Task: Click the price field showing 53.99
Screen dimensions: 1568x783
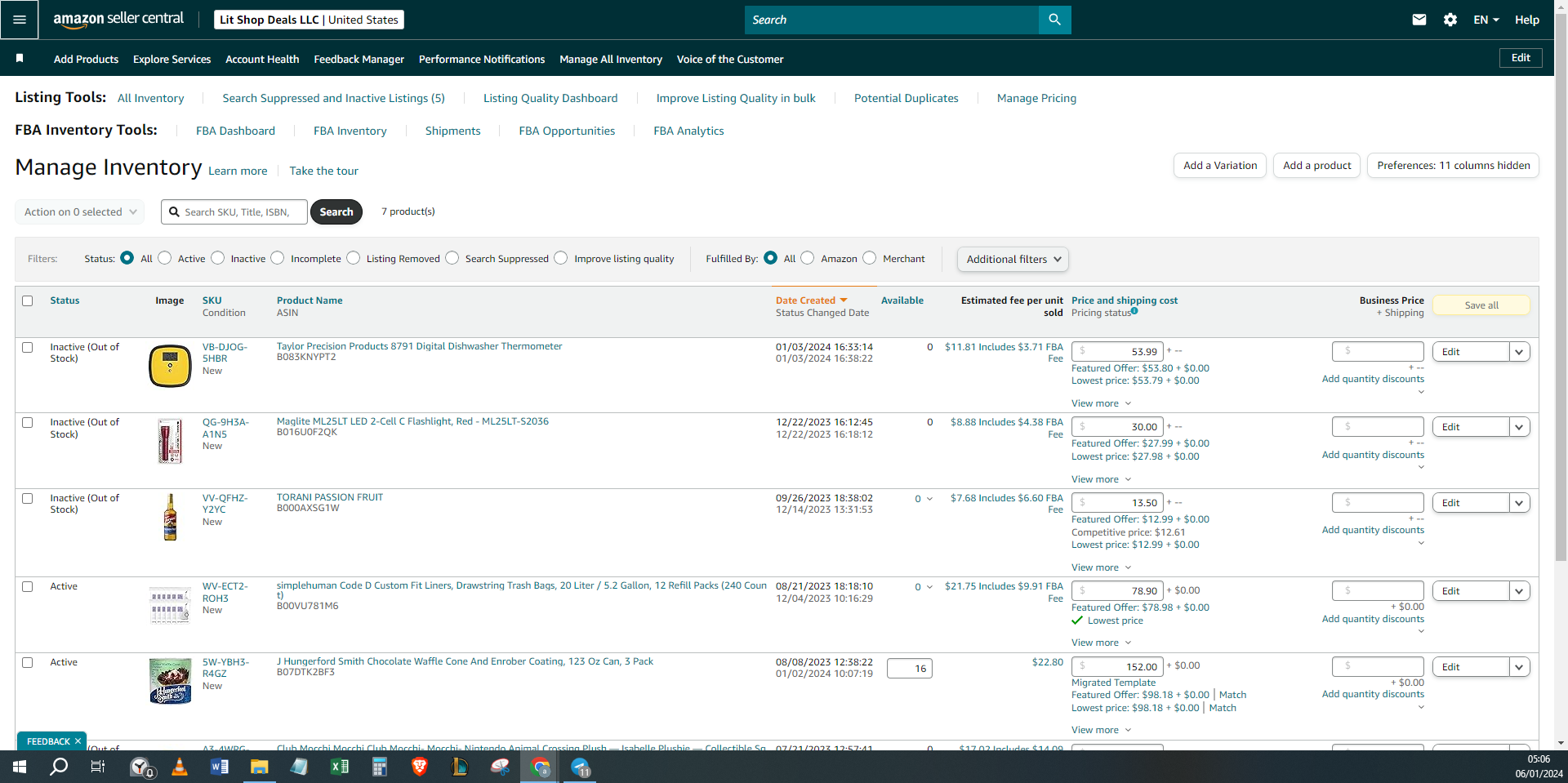Action: pos(1117,352)
